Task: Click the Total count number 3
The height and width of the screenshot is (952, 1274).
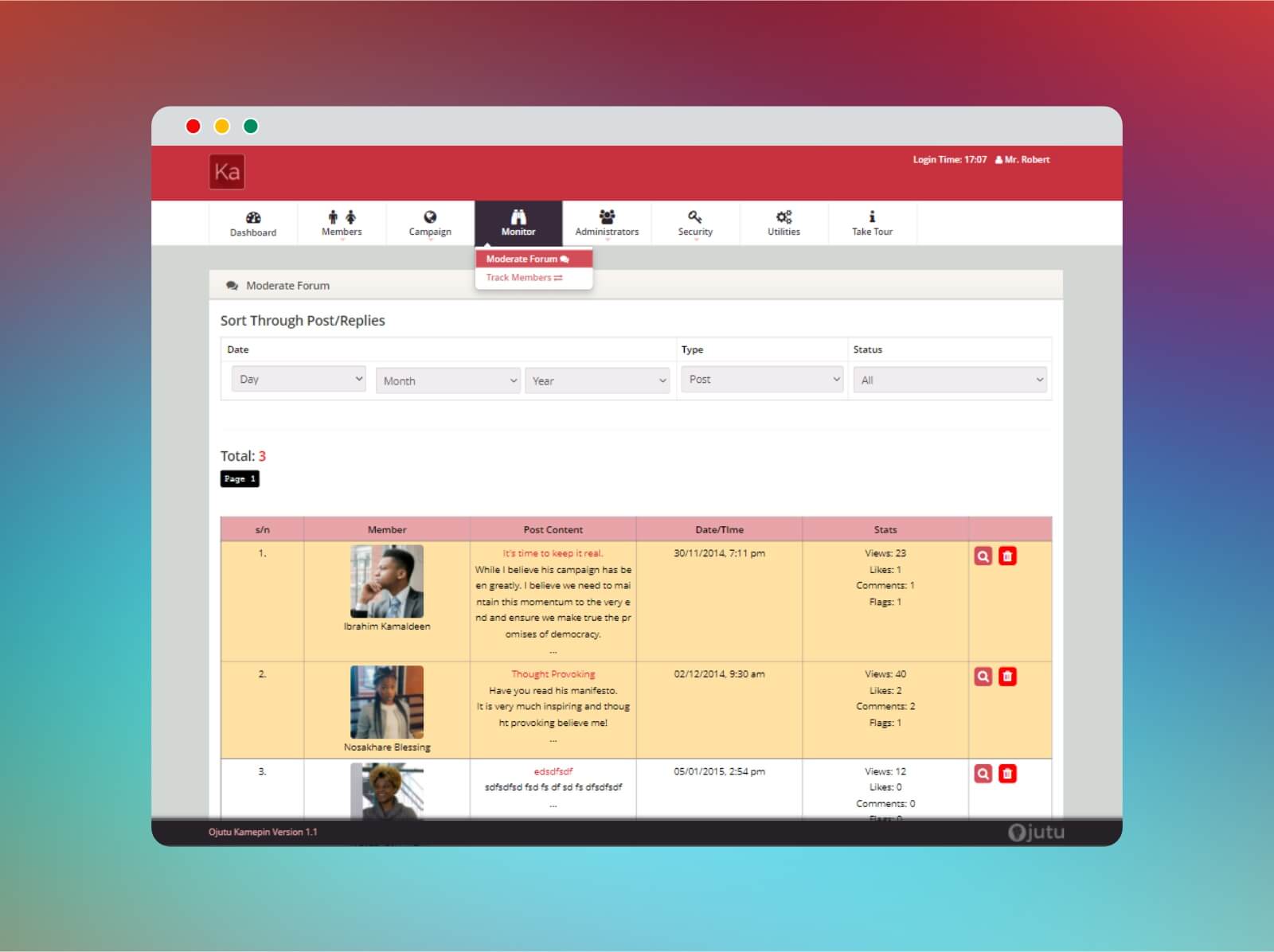Action: point(262,456)
